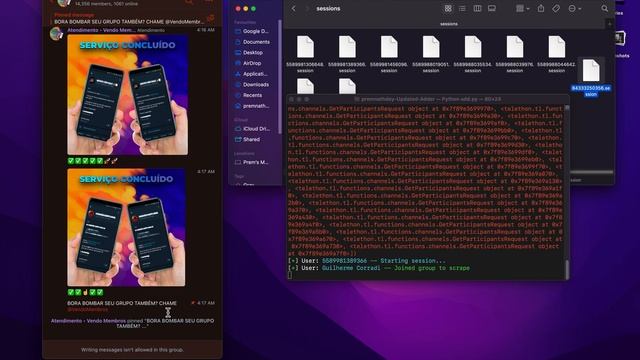Open the Finder action (ellipsis) dropdown
This screenshot has height=360, width=640.
(x=574, y=9)
